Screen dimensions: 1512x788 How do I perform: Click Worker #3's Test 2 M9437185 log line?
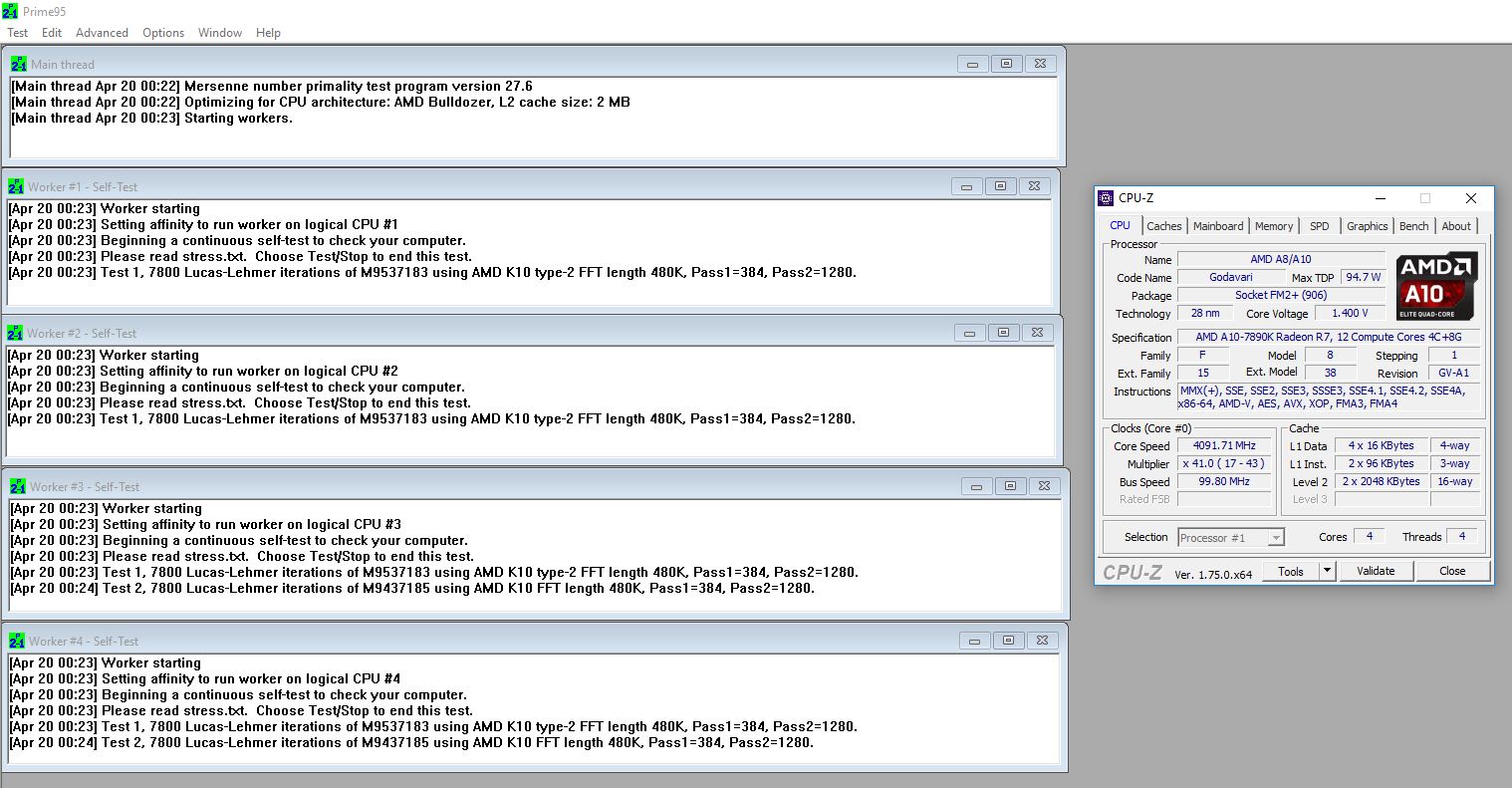pyautogui.click(x=412, y=588)
